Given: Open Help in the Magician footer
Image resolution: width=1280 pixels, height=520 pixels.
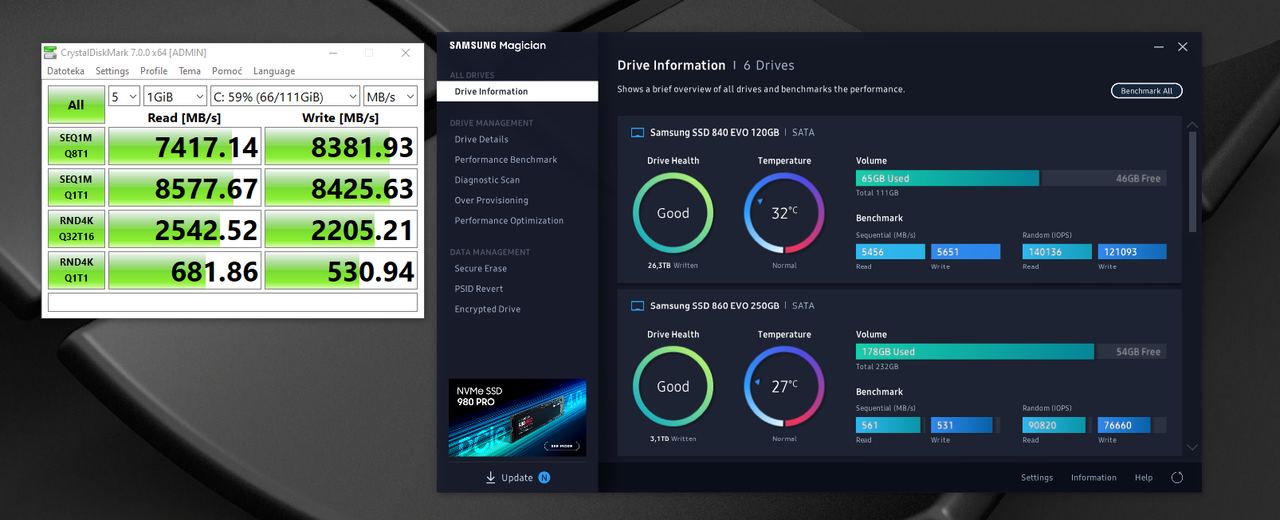Looking at the screenshot, I should point(1144,478).
